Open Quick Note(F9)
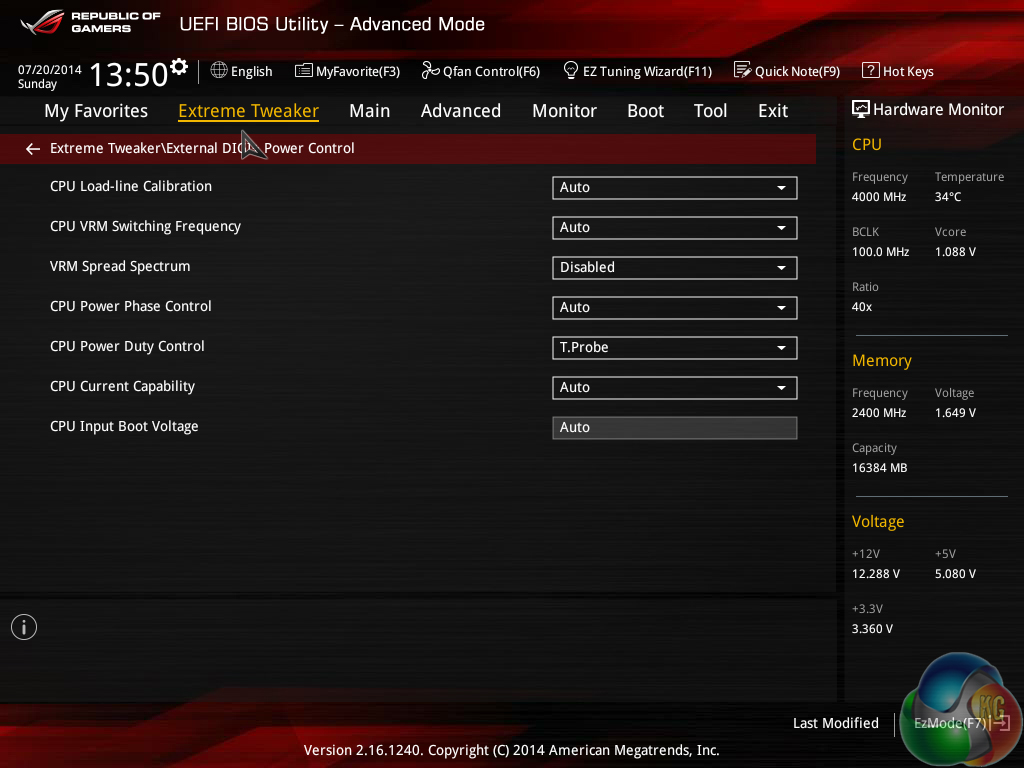Screen dimensions: 1024x768 tap(787, 71)
